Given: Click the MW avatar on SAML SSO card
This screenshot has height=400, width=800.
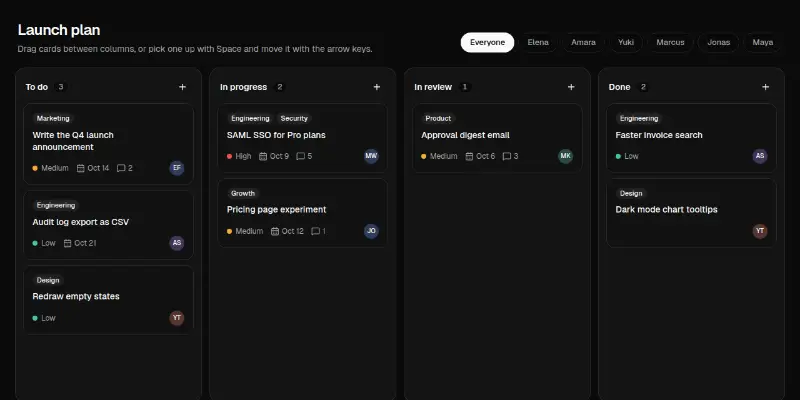Looking at the screenshot, I should [371, 156].
